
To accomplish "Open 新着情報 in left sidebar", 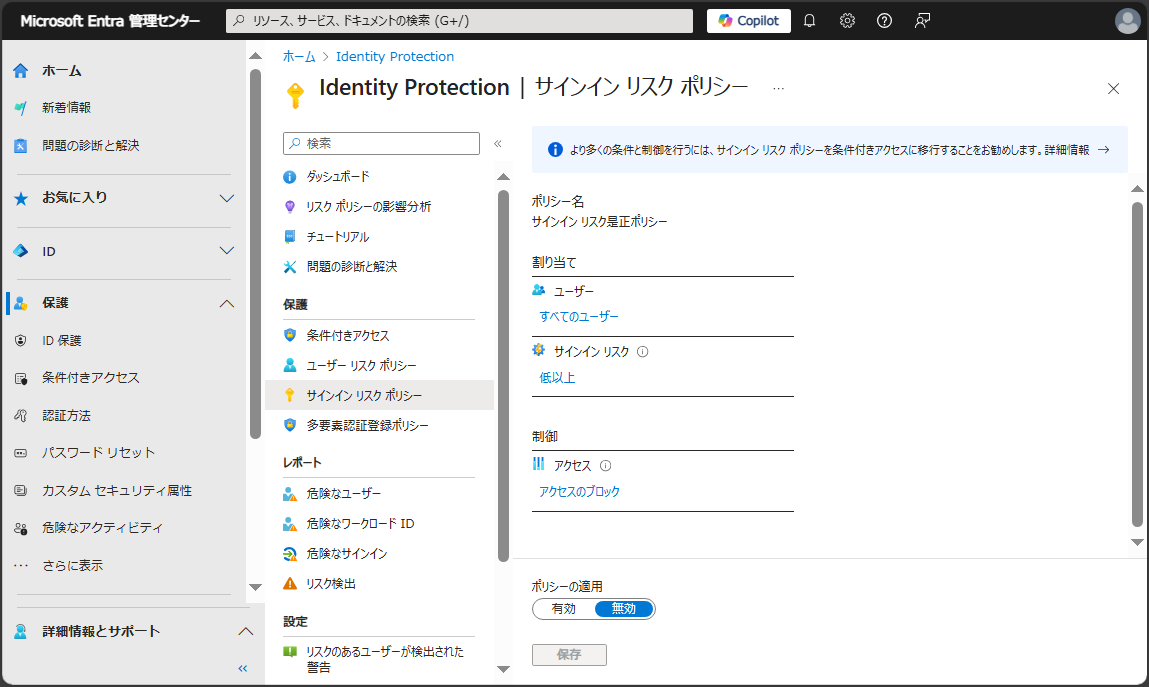I will tap(66, 108).
